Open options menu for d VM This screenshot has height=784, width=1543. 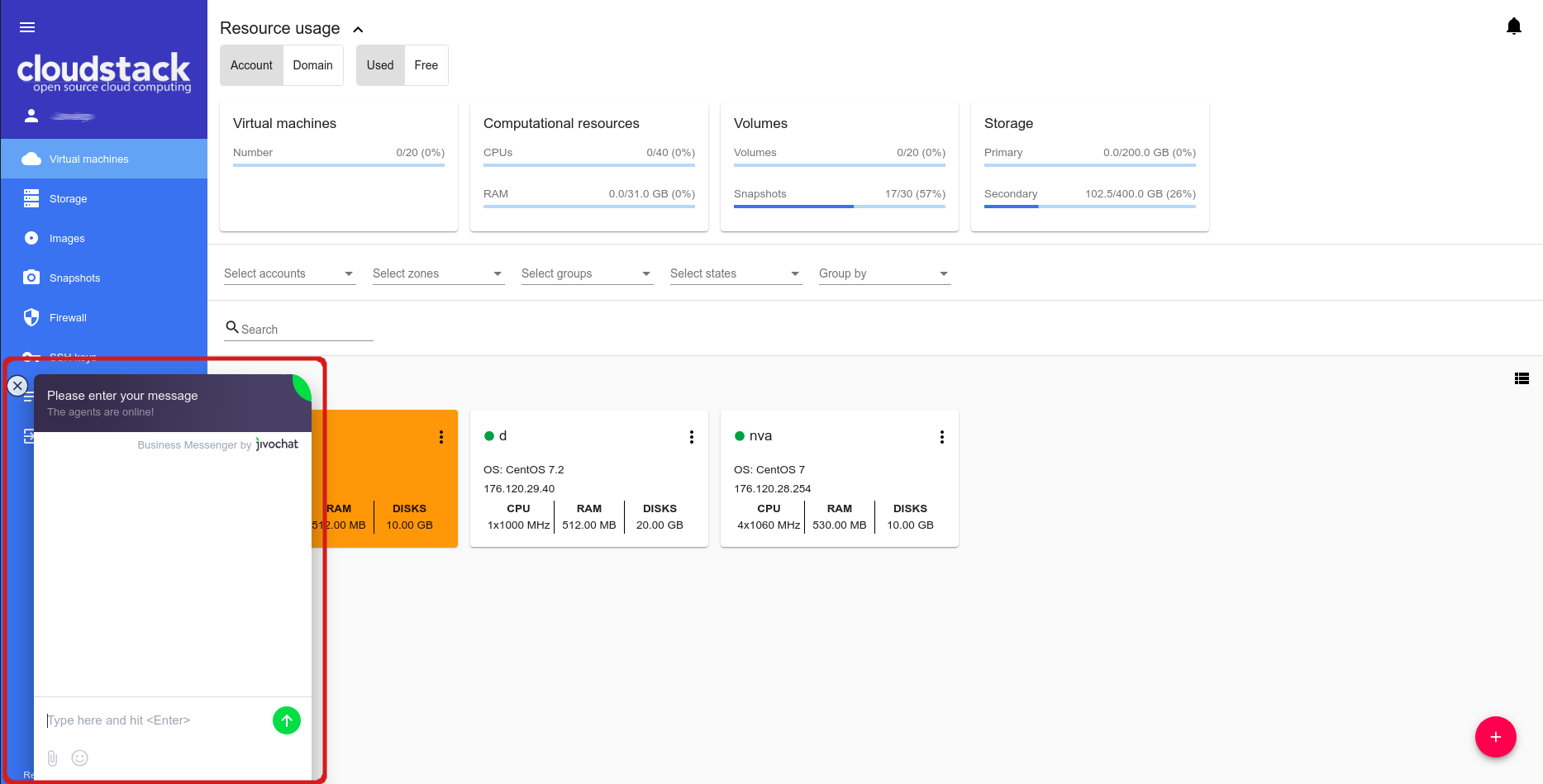tap(691, 437)
